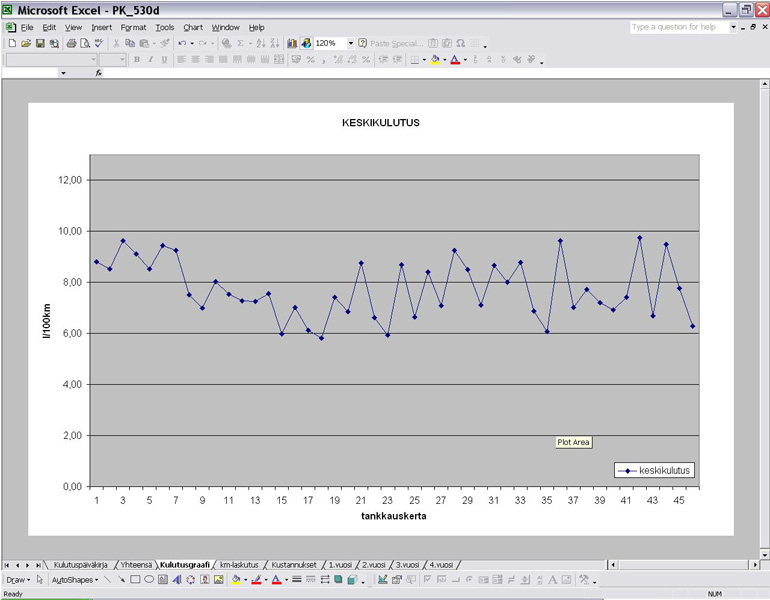Select the Oval drawing tool
The height and width of the screenshot is (600, 770).
(x=149, y=579)
